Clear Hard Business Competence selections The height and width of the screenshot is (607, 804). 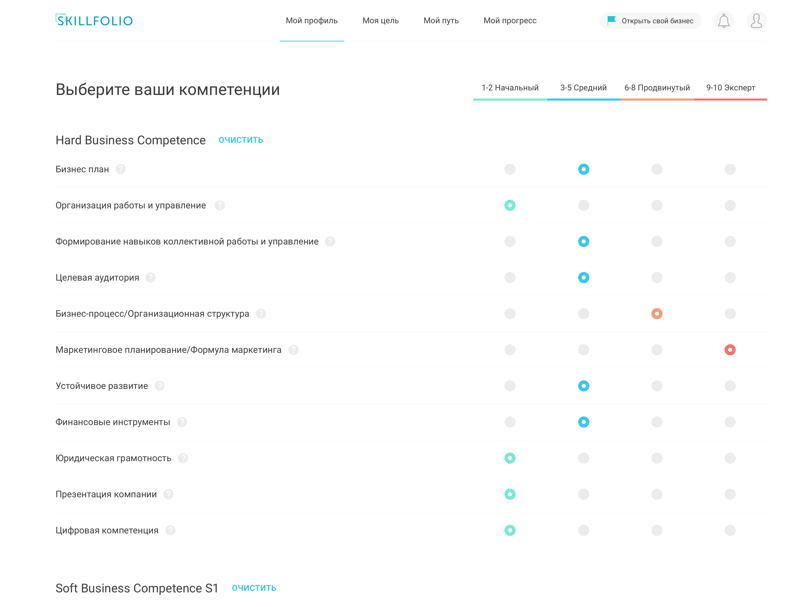pos(241,140)
